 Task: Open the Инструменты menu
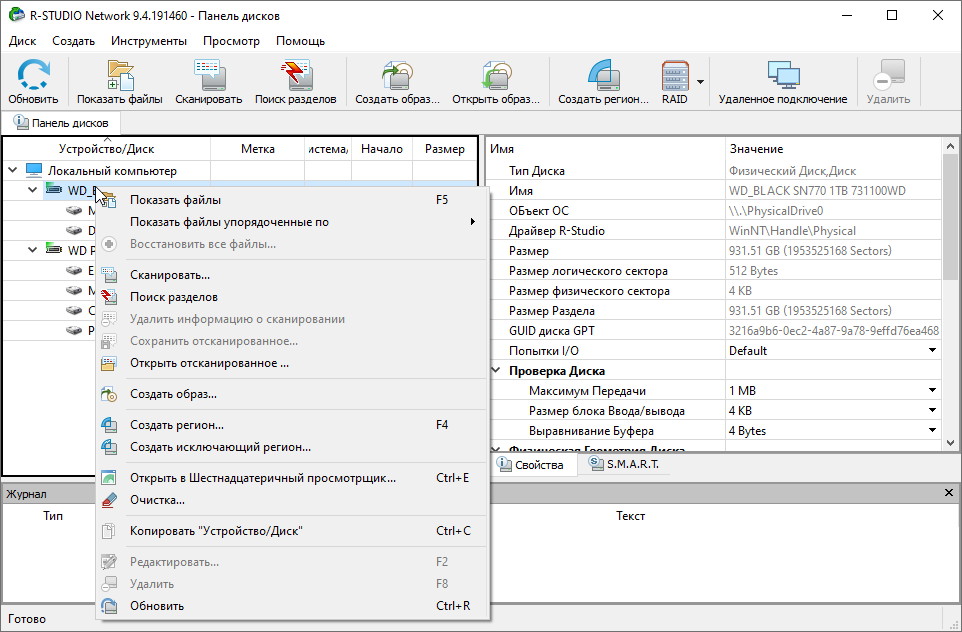pos(149,41)
